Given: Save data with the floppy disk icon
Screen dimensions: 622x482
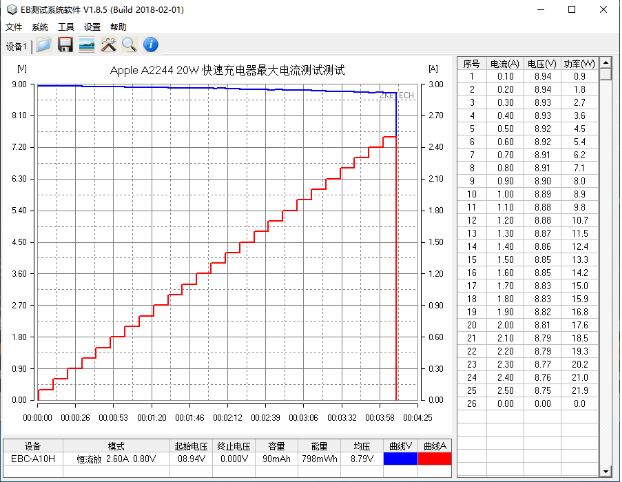Looking at the screenshot, I should [65, 44].
